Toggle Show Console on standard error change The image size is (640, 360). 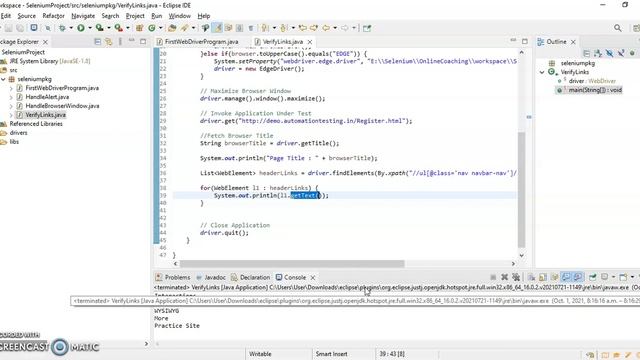[x=578, y=277]
